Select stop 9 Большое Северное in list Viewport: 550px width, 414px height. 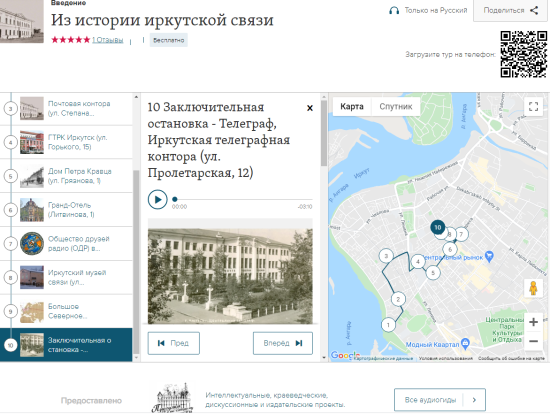pos(66,311)
